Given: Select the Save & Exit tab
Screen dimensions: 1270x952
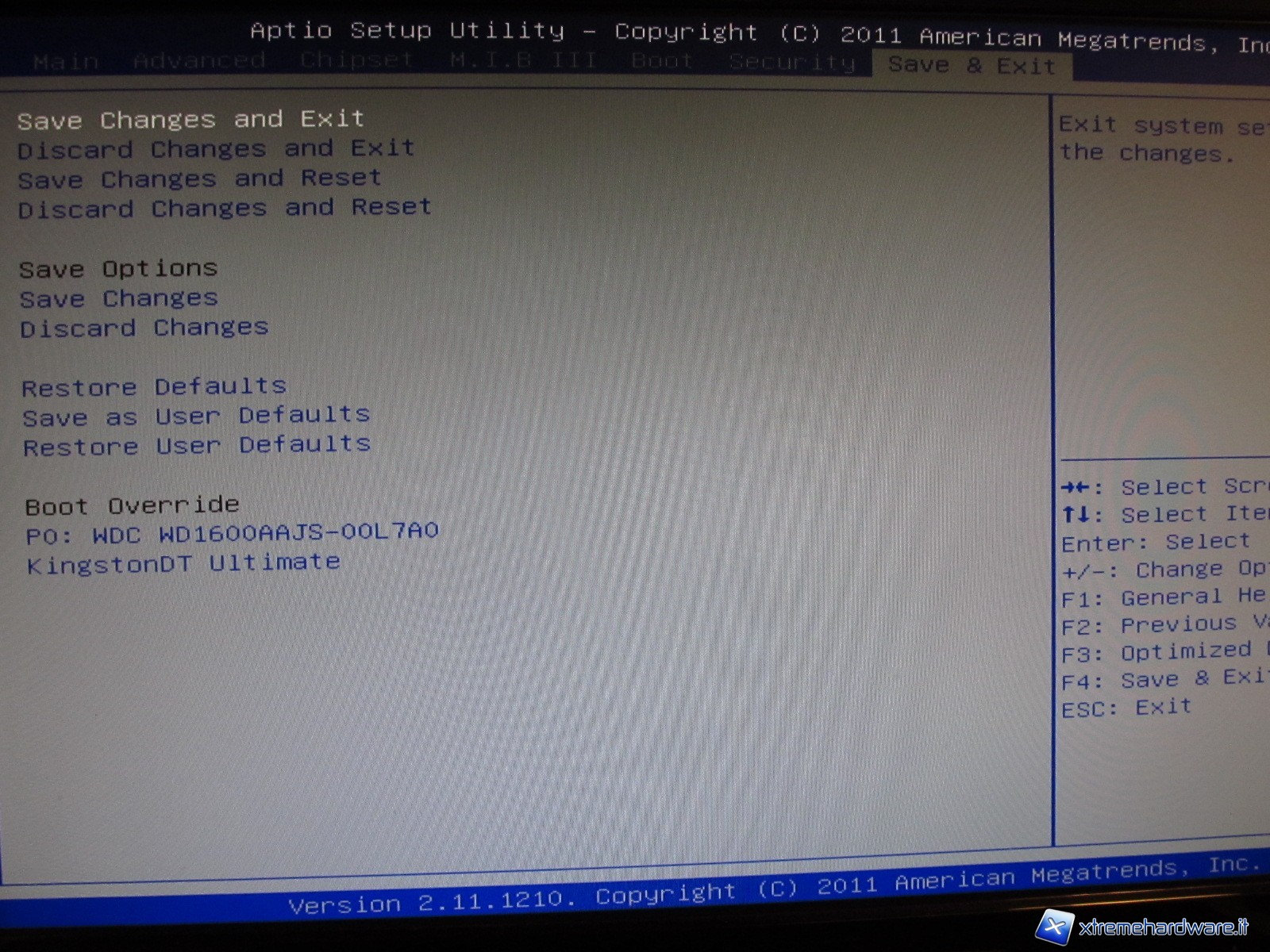Looking at the screenshot, I should tap(972, 65).
